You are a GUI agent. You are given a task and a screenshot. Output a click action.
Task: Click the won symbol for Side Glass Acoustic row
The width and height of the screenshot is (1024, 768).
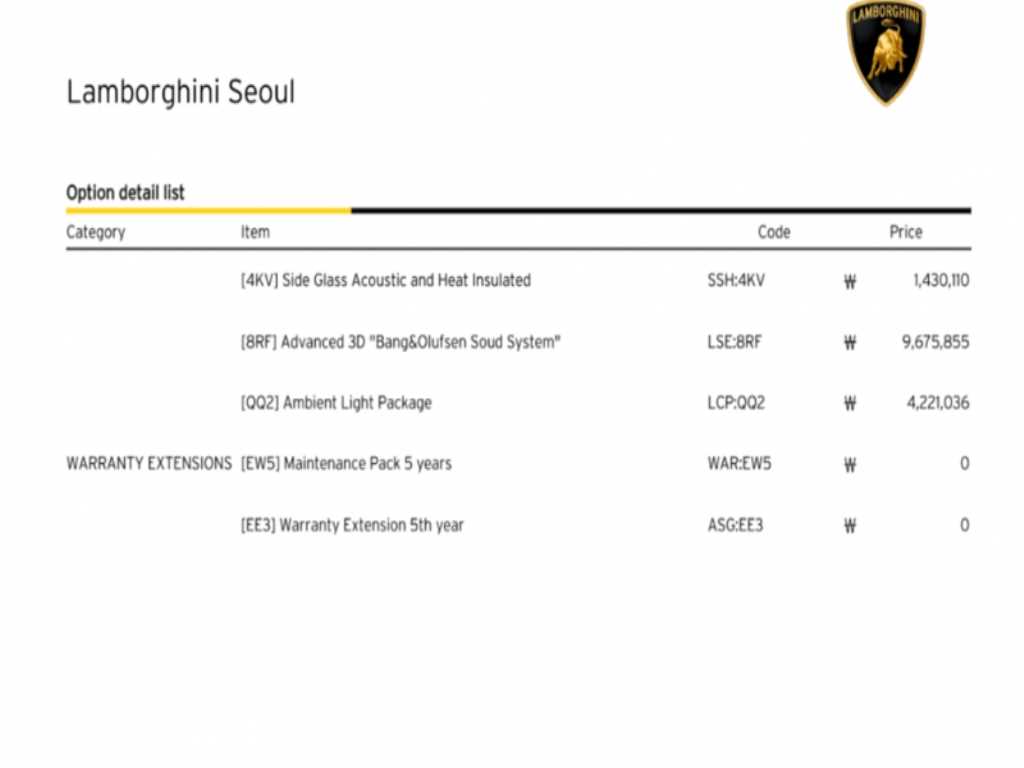point(850,282)
